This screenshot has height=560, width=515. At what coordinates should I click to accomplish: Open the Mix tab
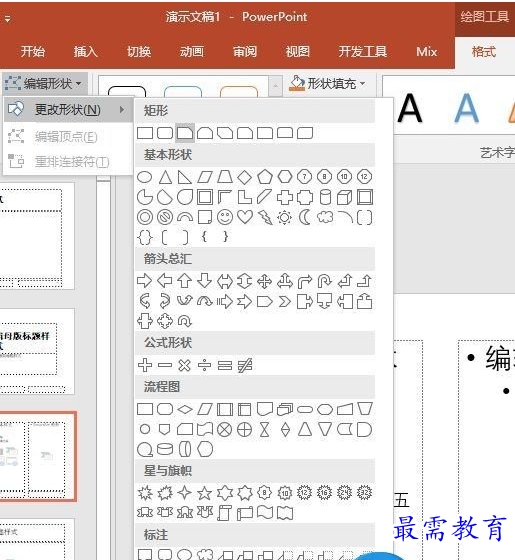click(x=426, y=52)
